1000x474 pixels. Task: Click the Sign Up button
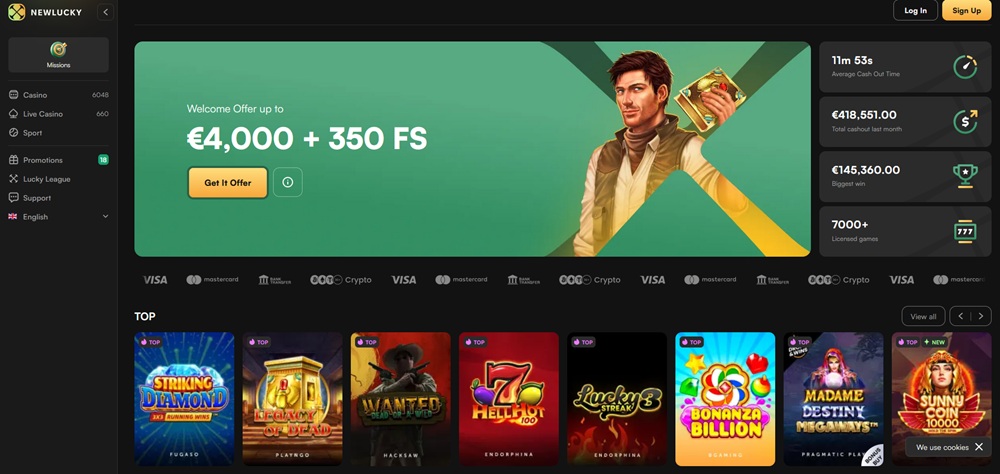point(966,10)
